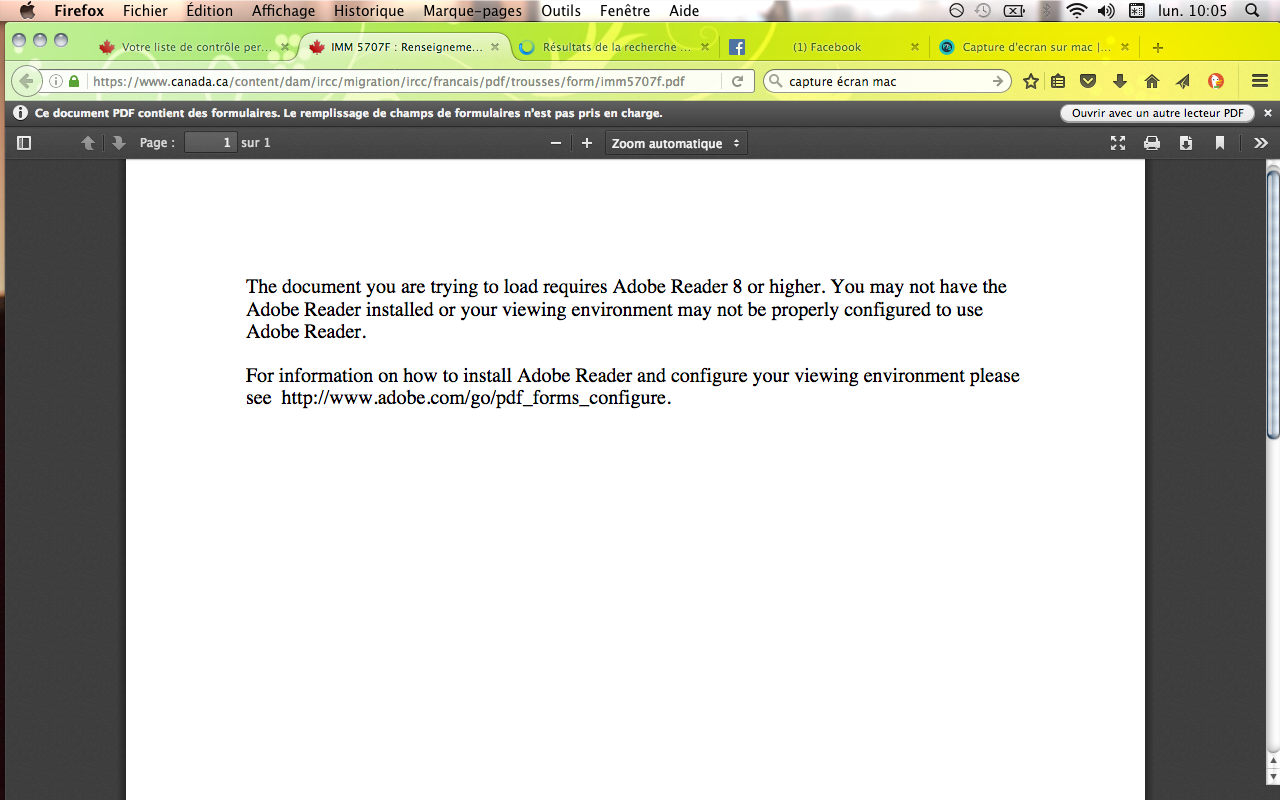Click http://www.adobe.com/go/pdf_forms_configure text

point(473,398)
